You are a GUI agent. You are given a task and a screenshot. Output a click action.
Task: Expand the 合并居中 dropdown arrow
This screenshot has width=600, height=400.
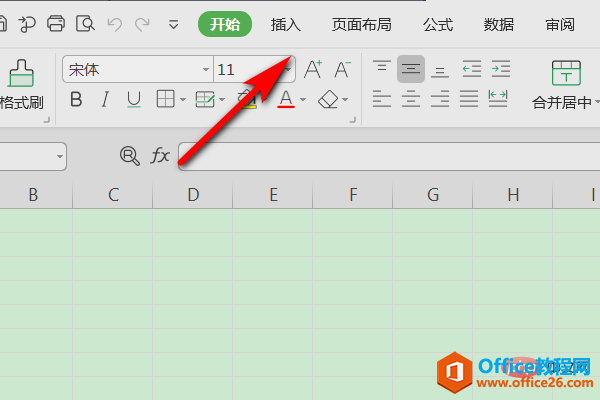pyautogui.click(x=597, y=102)
